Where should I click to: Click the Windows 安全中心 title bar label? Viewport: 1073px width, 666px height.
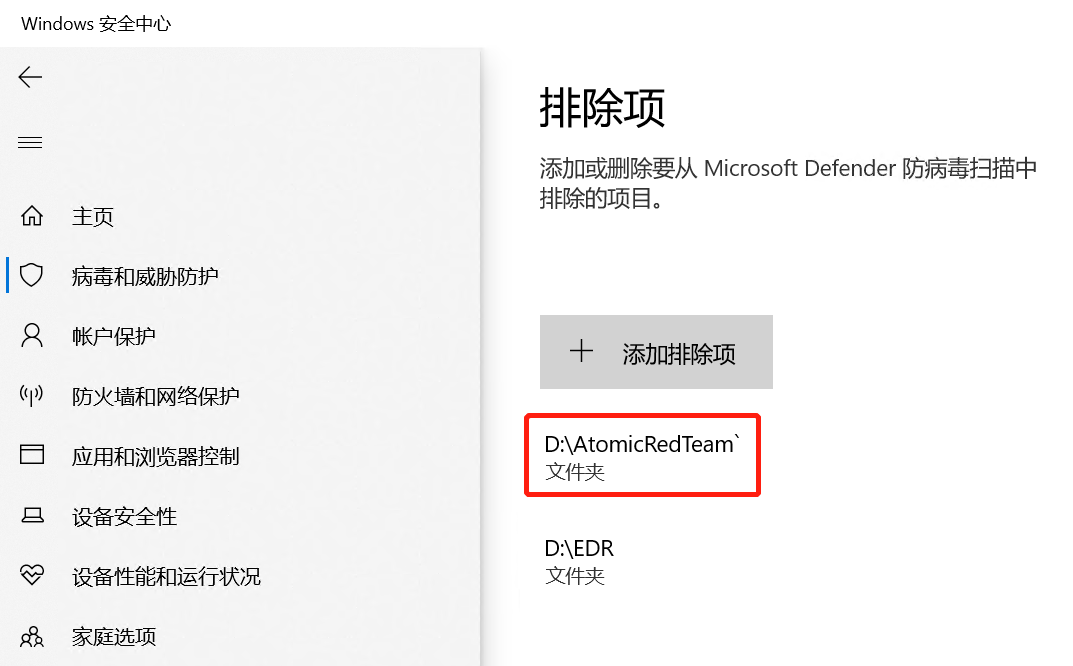point(95,23)
